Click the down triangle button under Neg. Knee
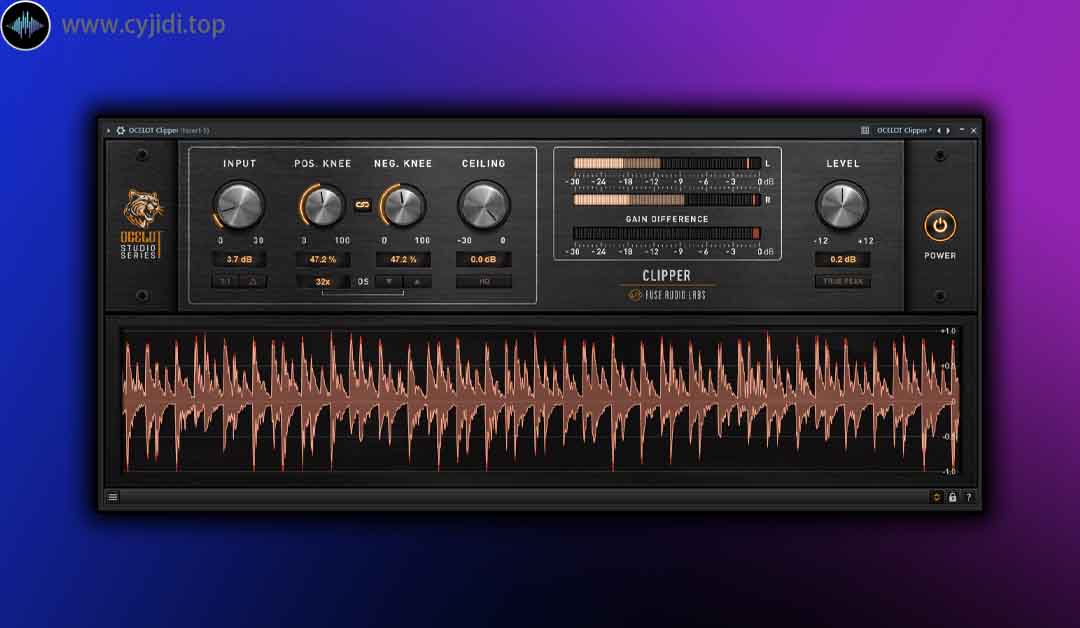Screen dimensions: 1080x628 (389, 282)
